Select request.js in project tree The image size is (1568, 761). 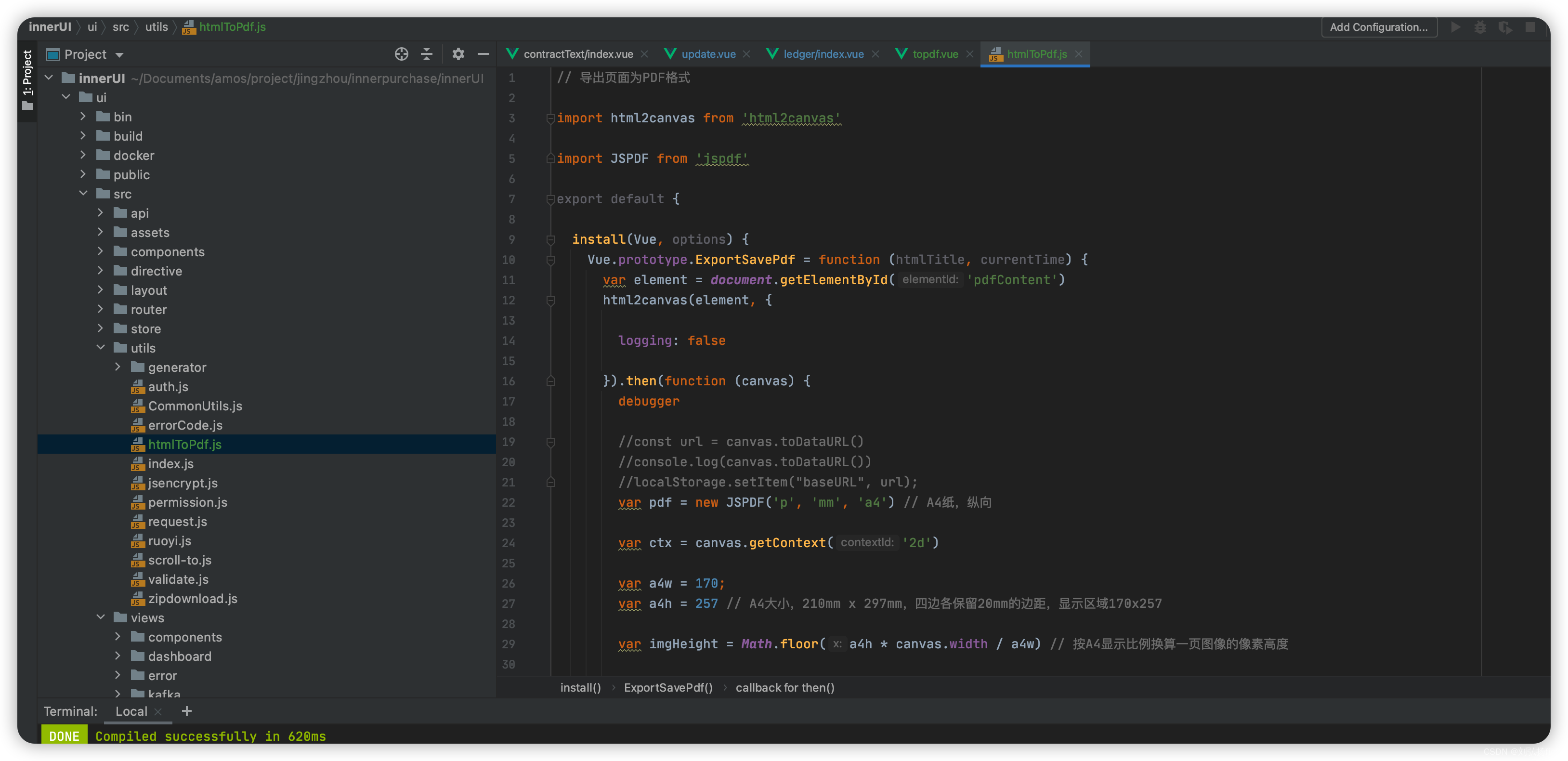[x=177, y=521]
